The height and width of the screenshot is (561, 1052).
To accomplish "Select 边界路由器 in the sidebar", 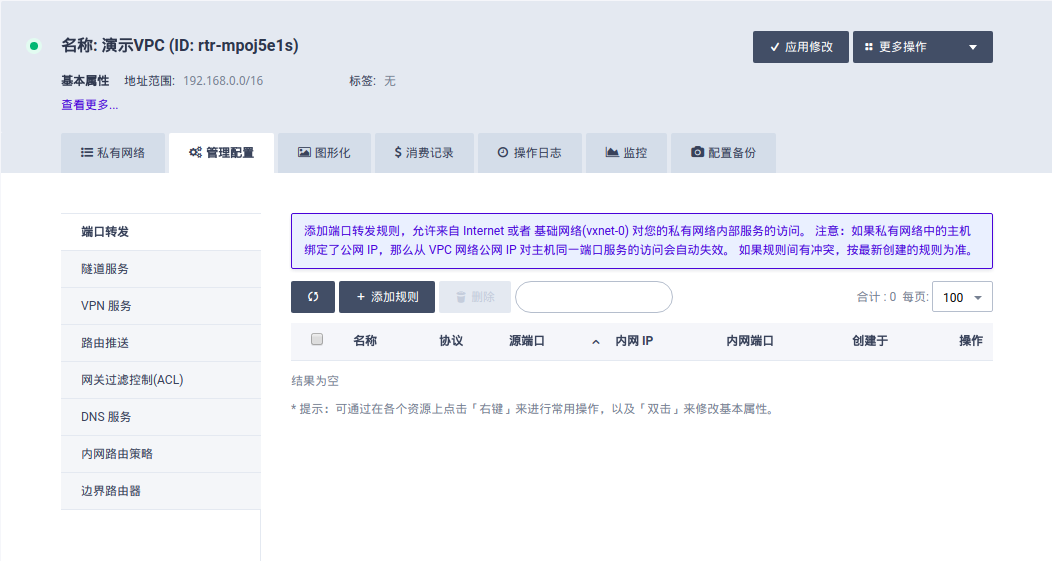I will coord(161,491).
